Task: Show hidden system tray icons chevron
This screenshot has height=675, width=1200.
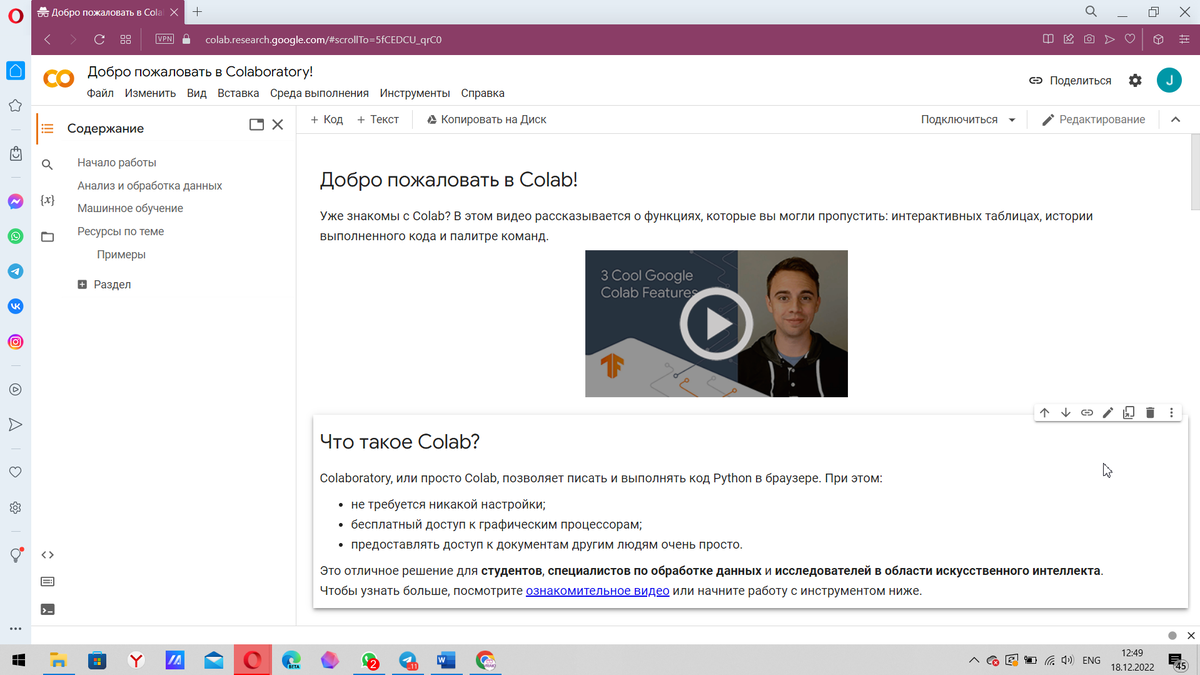Action: pos(974,661)
